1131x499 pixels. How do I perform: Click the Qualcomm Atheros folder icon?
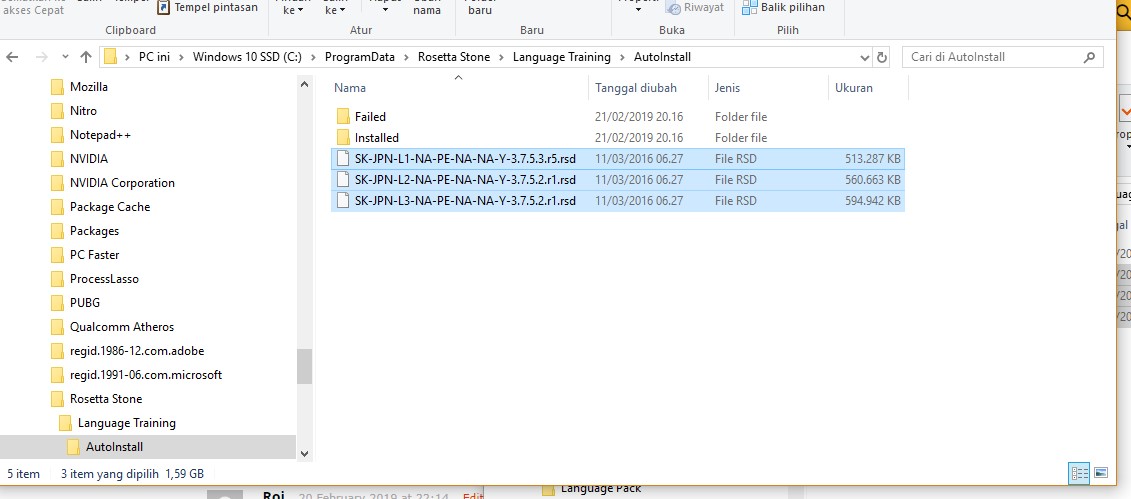[x=58, y=327]
